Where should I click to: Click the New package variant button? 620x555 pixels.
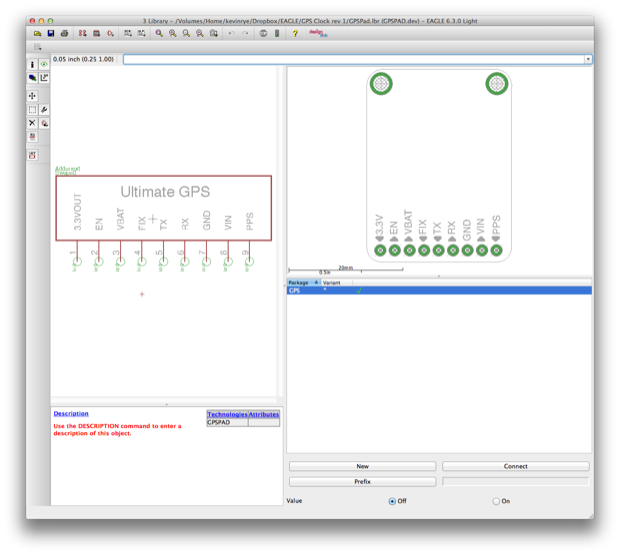(x=362, y=466)
